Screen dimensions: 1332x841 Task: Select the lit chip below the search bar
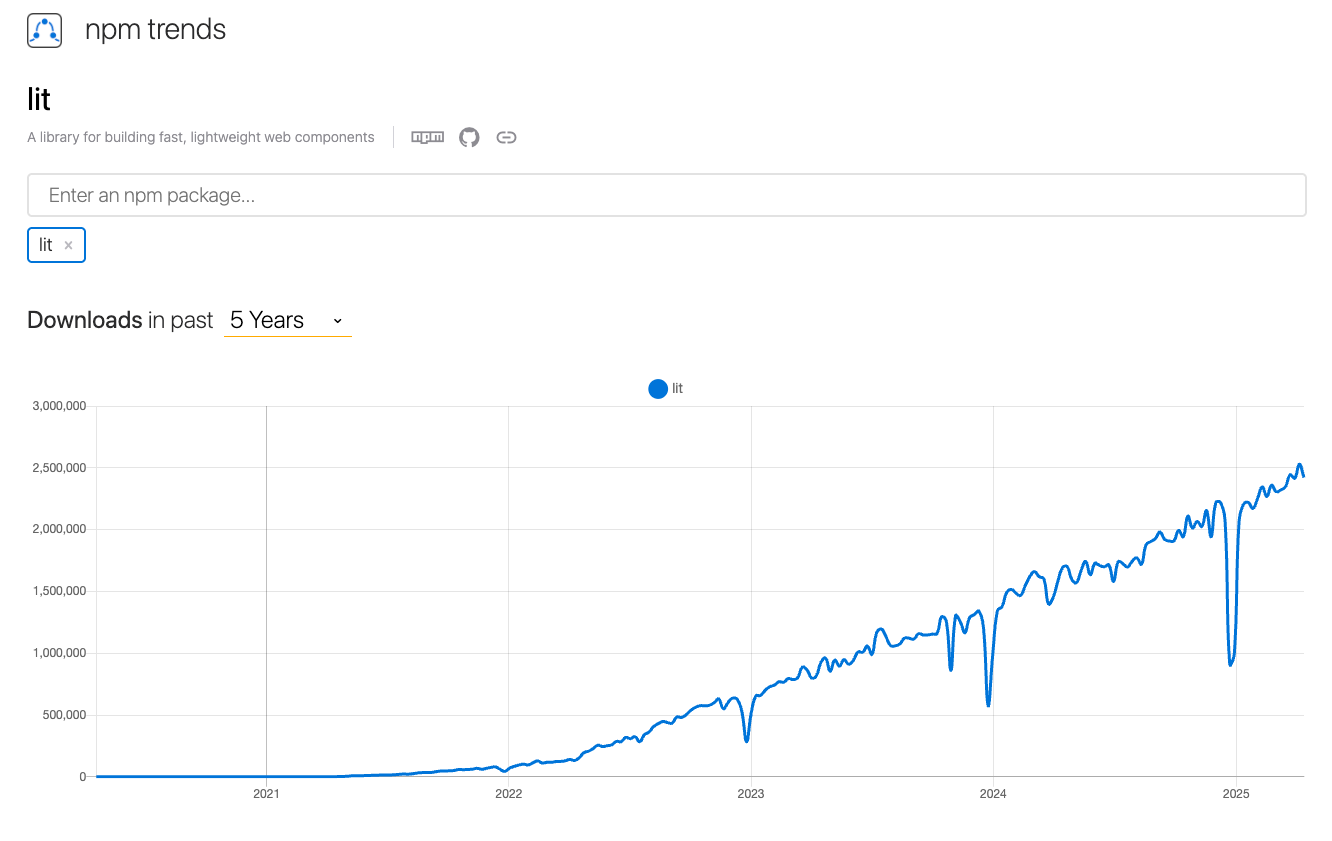tap(46, 244)
